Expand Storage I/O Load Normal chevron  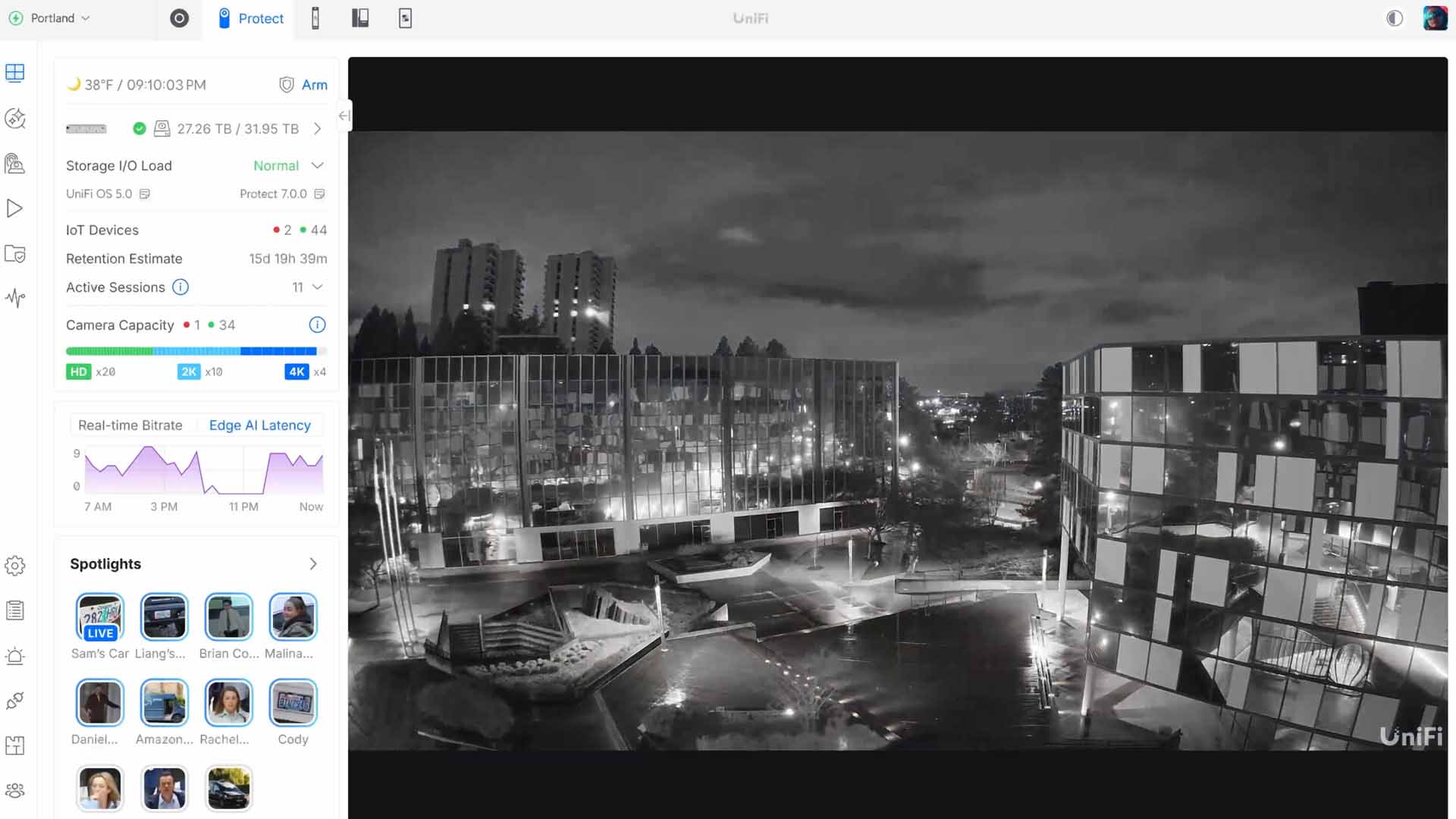coord(318,165)
